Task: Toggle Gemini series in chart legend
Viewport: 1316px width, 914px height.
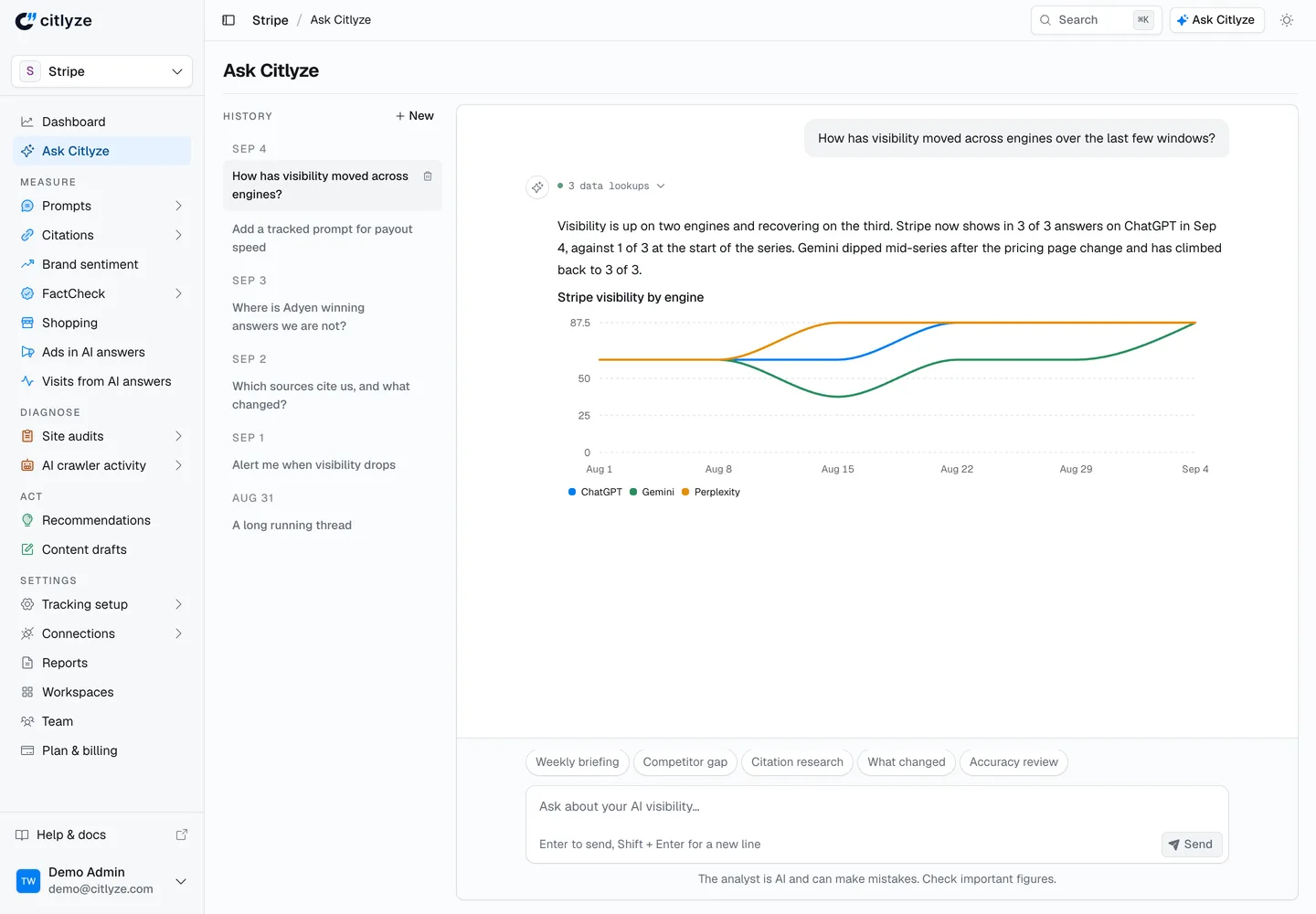Action: 652,492
